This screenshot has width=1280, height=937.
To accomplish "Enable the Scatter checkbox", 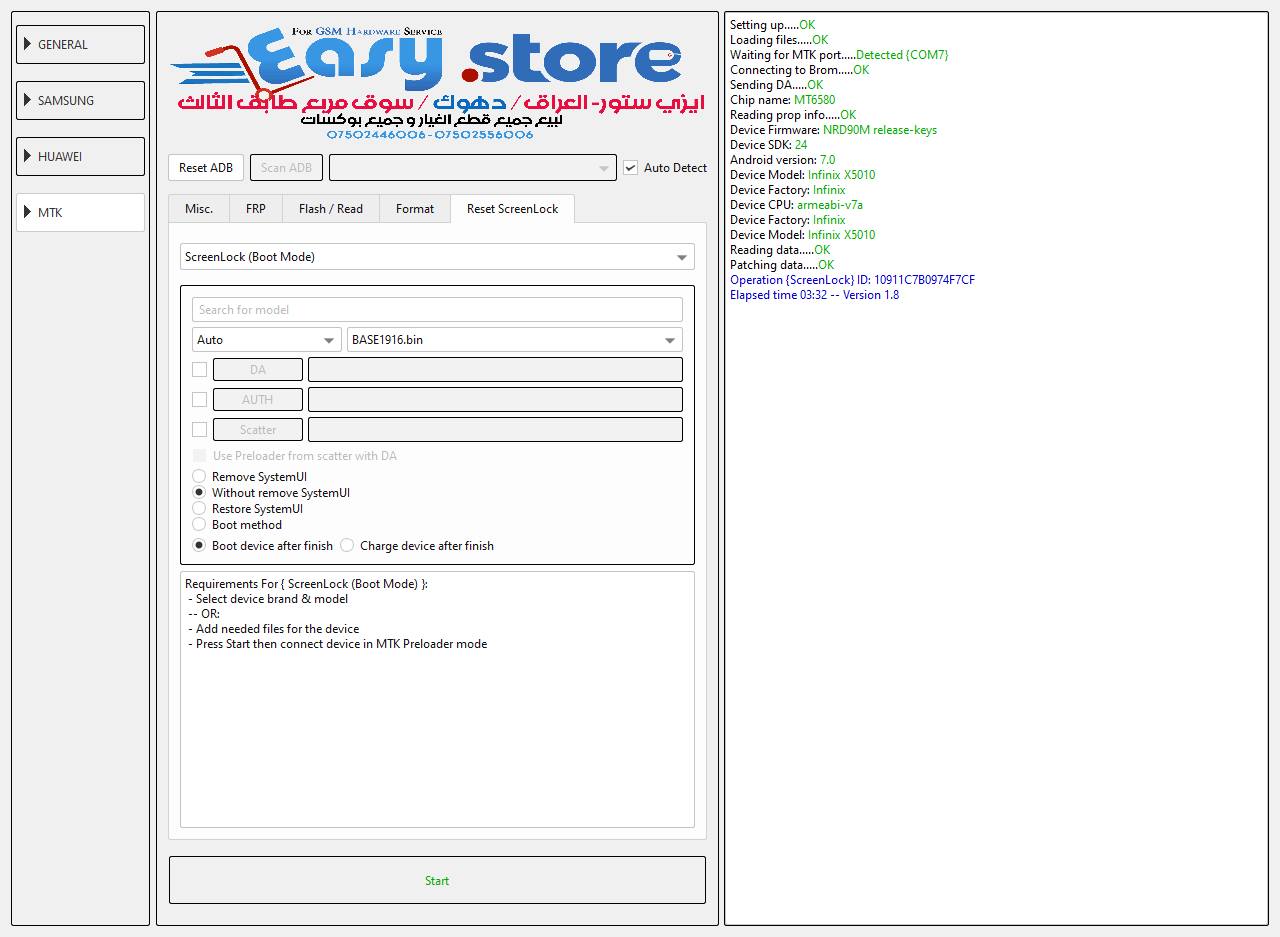I will pyautogui.click(x=199, y=430).
